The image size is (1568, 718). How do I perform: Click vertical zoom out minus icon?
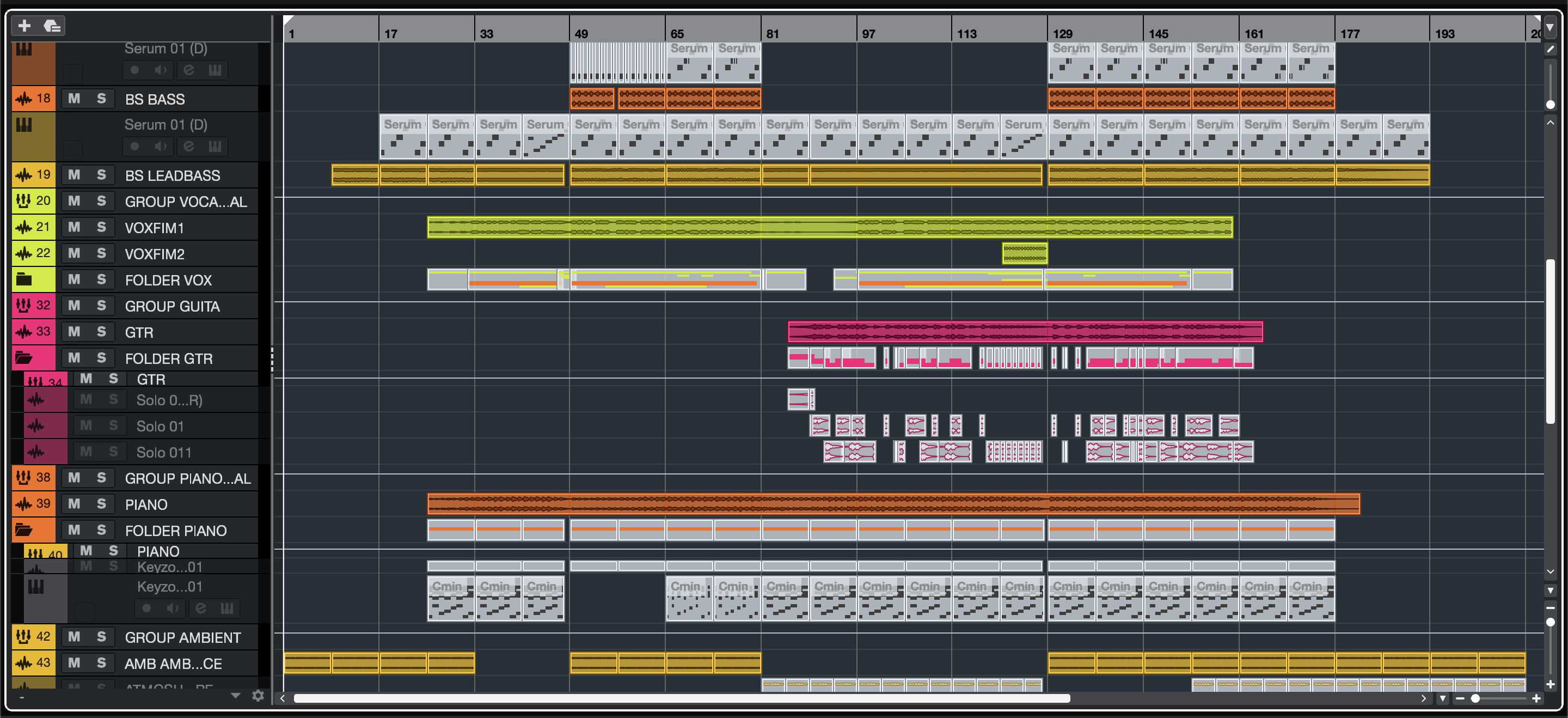(x=1551, y=608)
